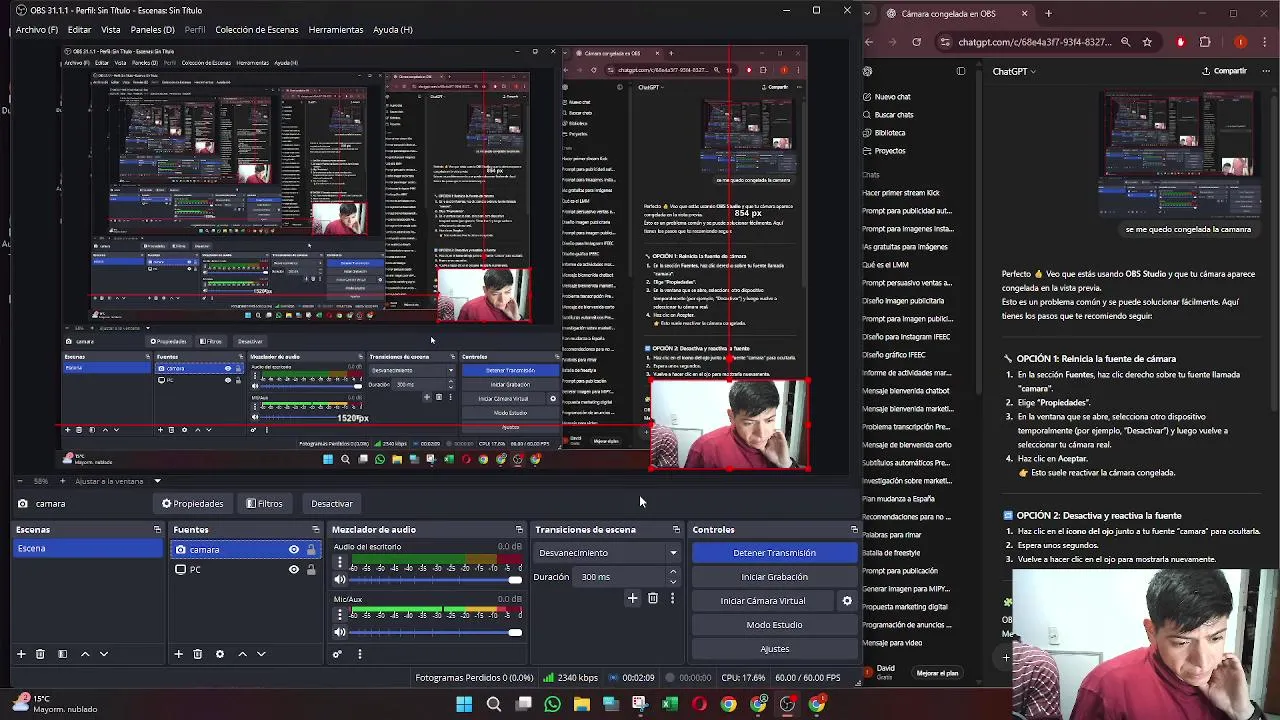Screen dimensions: 1280x720
Task: Mute Audio del escritorio speaker icon
Action: [339, 579]
